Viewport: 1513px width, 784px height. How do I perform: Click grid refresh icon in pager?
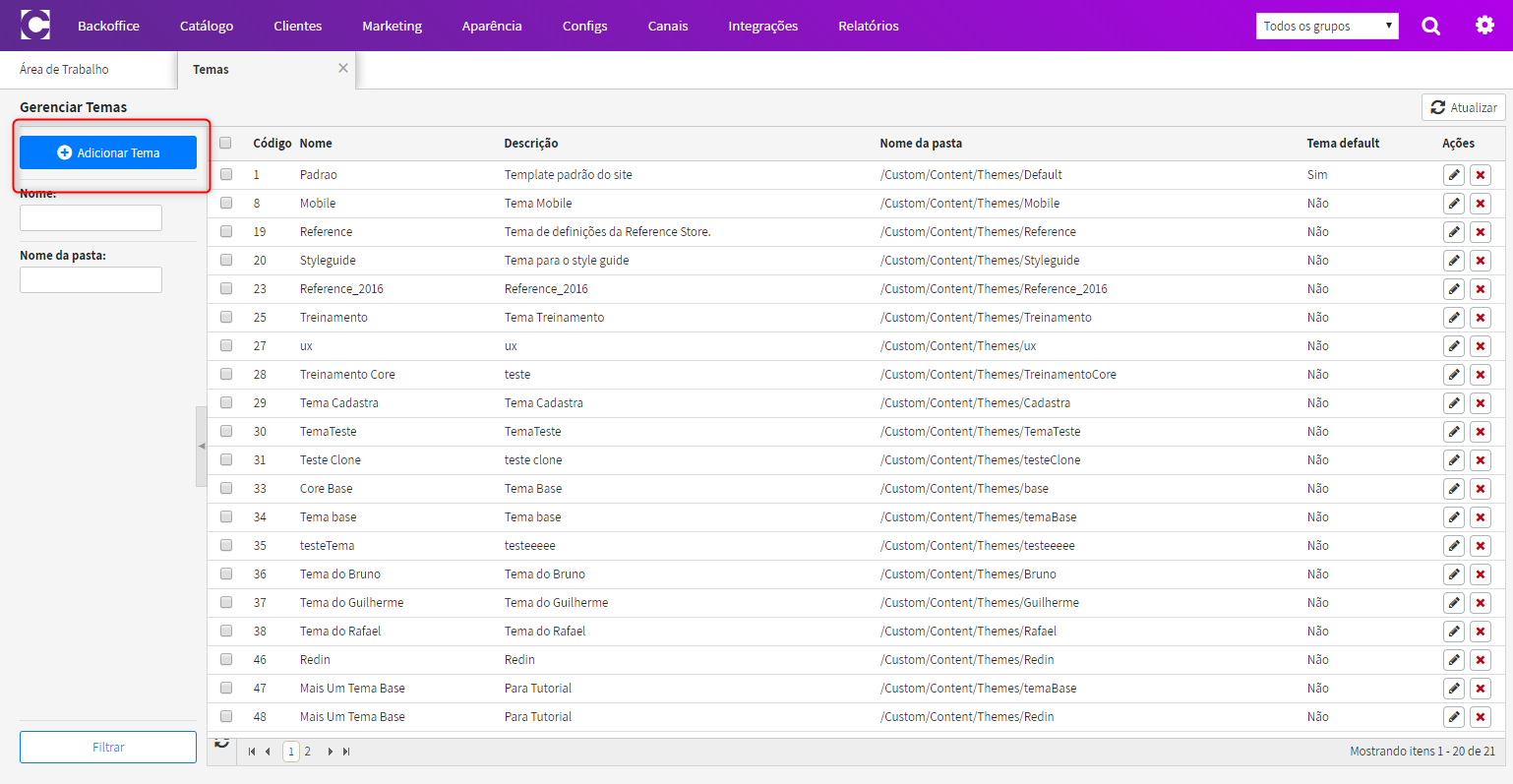coord(222,743)
